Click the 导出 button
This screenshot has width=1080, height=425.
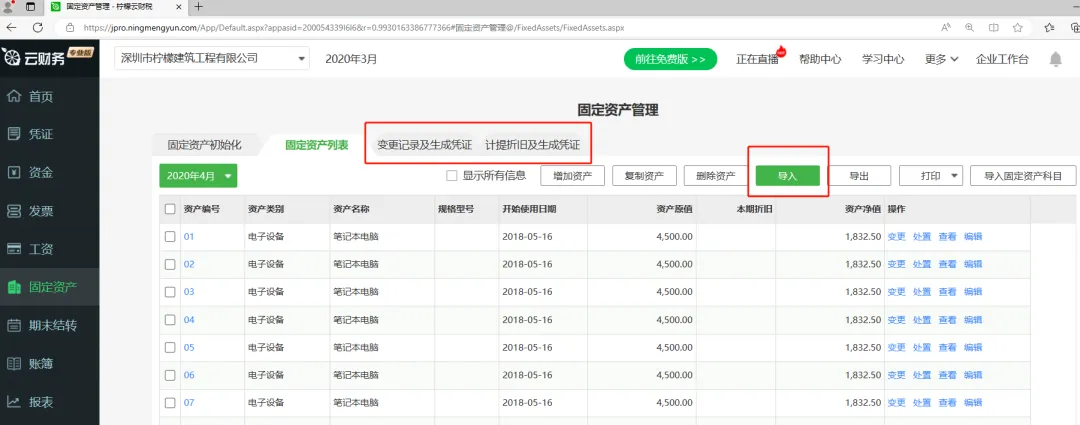point(859,176)
